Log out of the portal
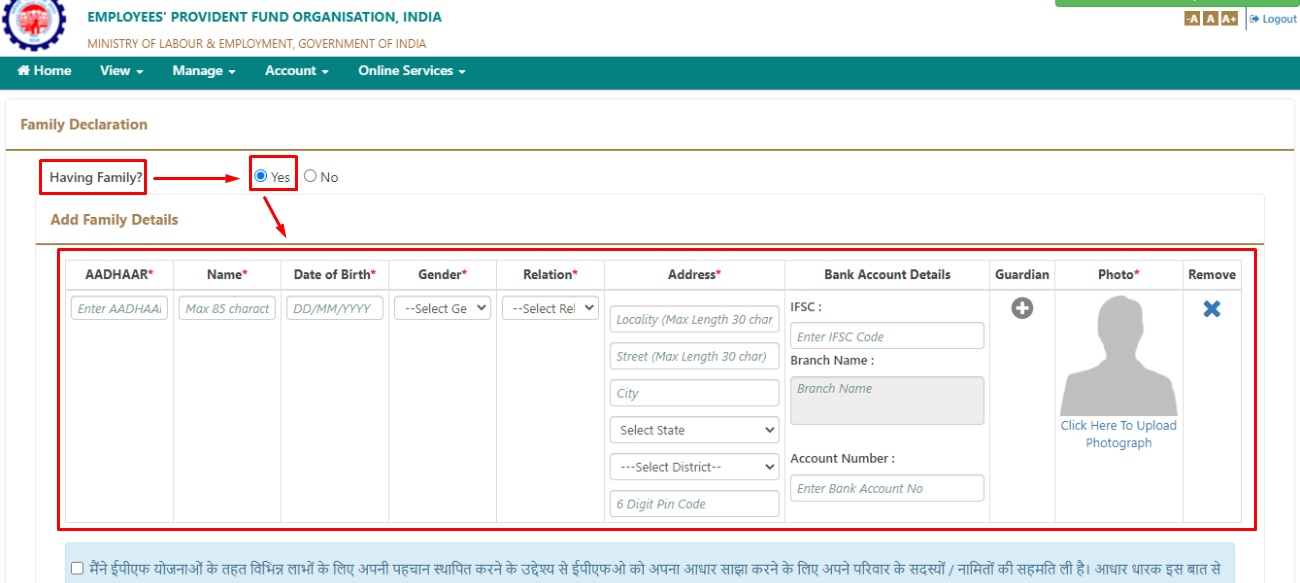The height and width of the screenshot is (583, 1300). [x=1273, y=19]
